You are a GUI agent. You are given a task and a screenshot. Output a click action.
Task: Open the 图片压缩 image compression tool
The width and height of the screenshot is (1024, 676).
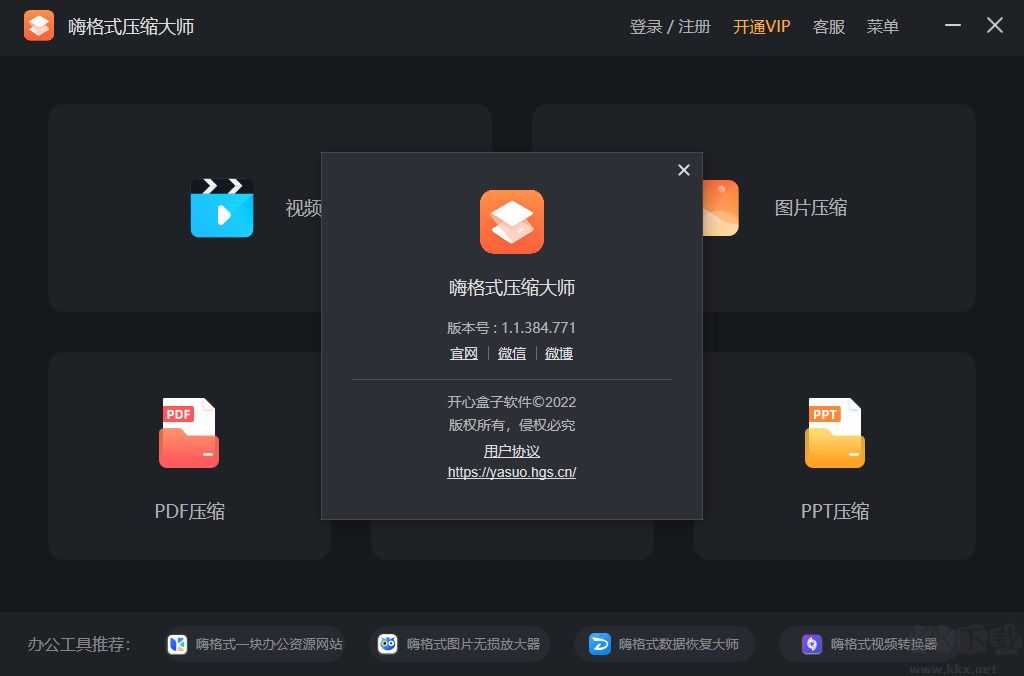coord(810,207)
